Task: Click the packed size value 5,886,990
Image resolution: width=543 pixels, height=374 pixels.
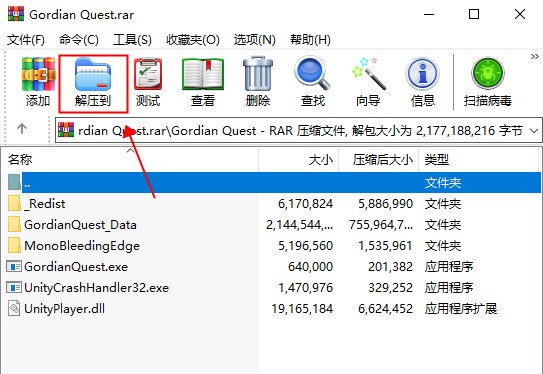Action: click(385, 204)
